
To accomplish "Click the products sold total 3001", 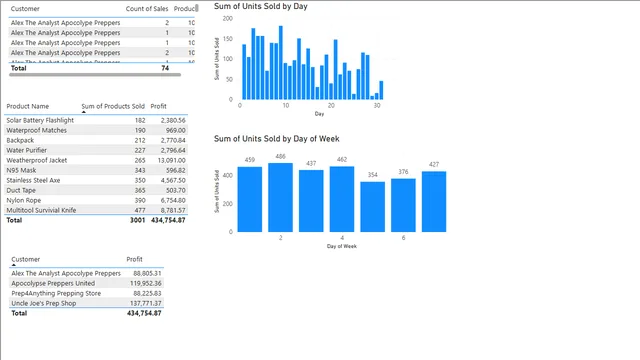I will [138, 220].
